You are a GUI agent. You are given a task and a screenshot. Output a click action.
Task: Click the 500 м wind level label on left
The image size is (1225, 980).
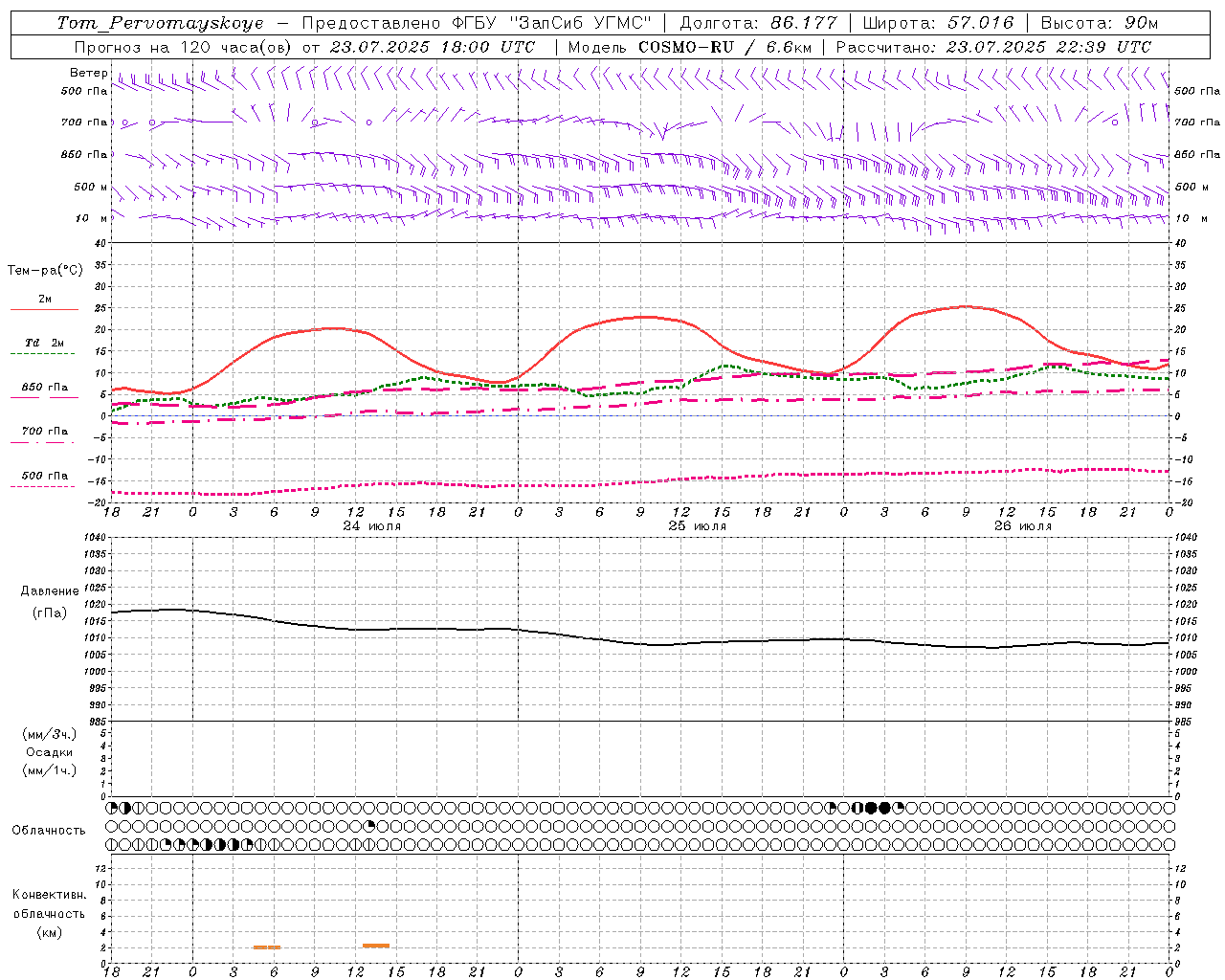90,187
